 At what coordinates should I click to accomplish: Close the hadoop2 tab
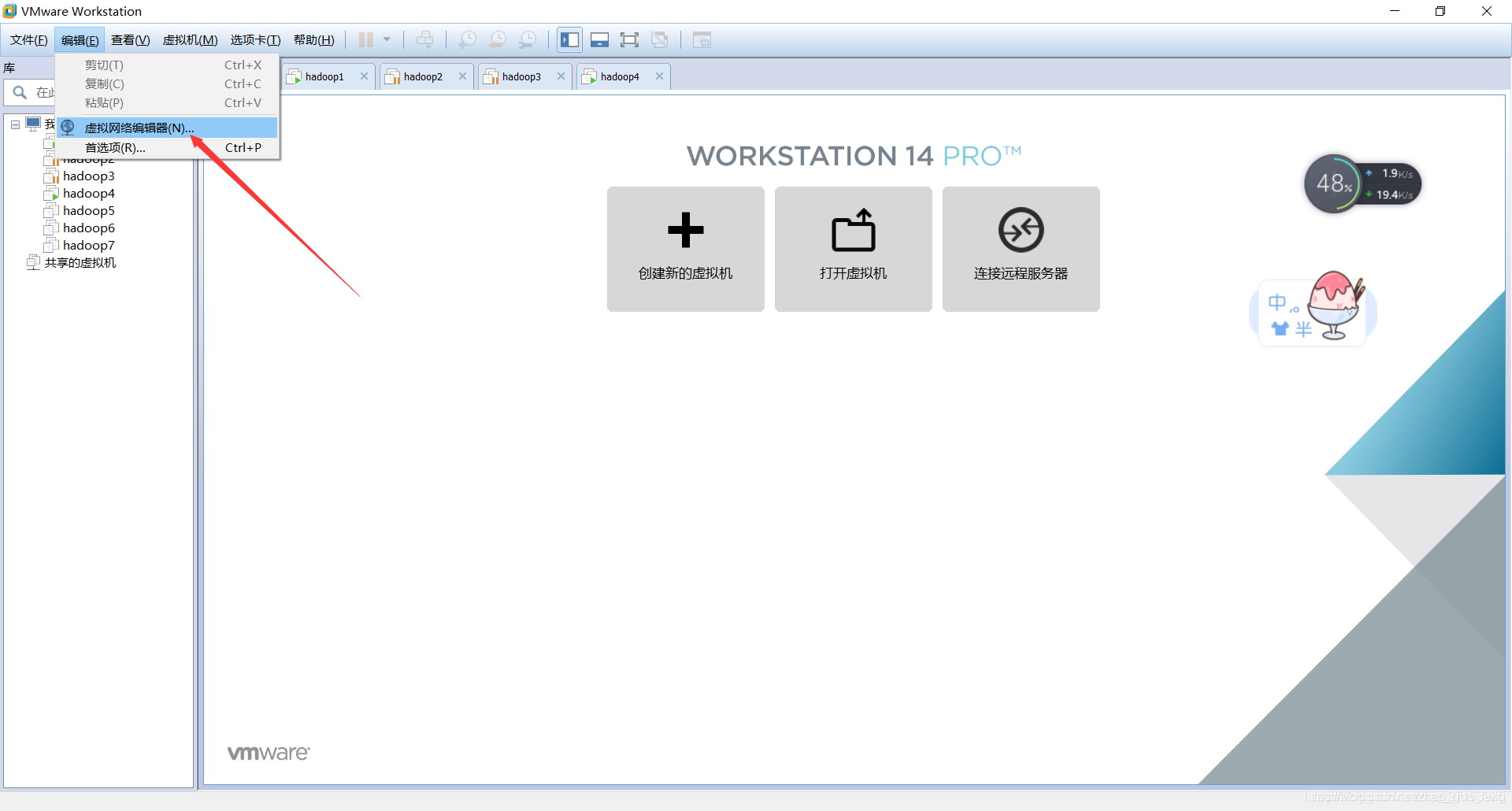[462, 76]
